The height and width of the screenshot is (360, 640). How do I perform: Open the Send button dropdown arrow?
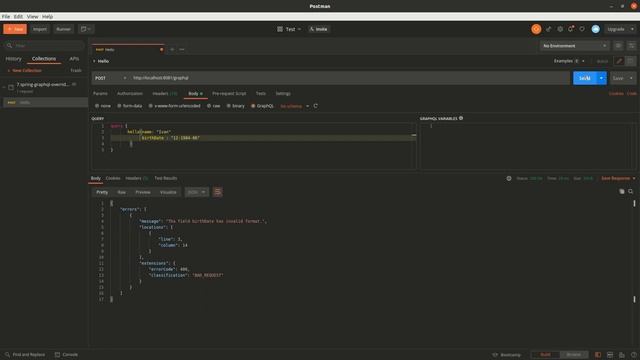pyautogui.click(x=601, y=78)
